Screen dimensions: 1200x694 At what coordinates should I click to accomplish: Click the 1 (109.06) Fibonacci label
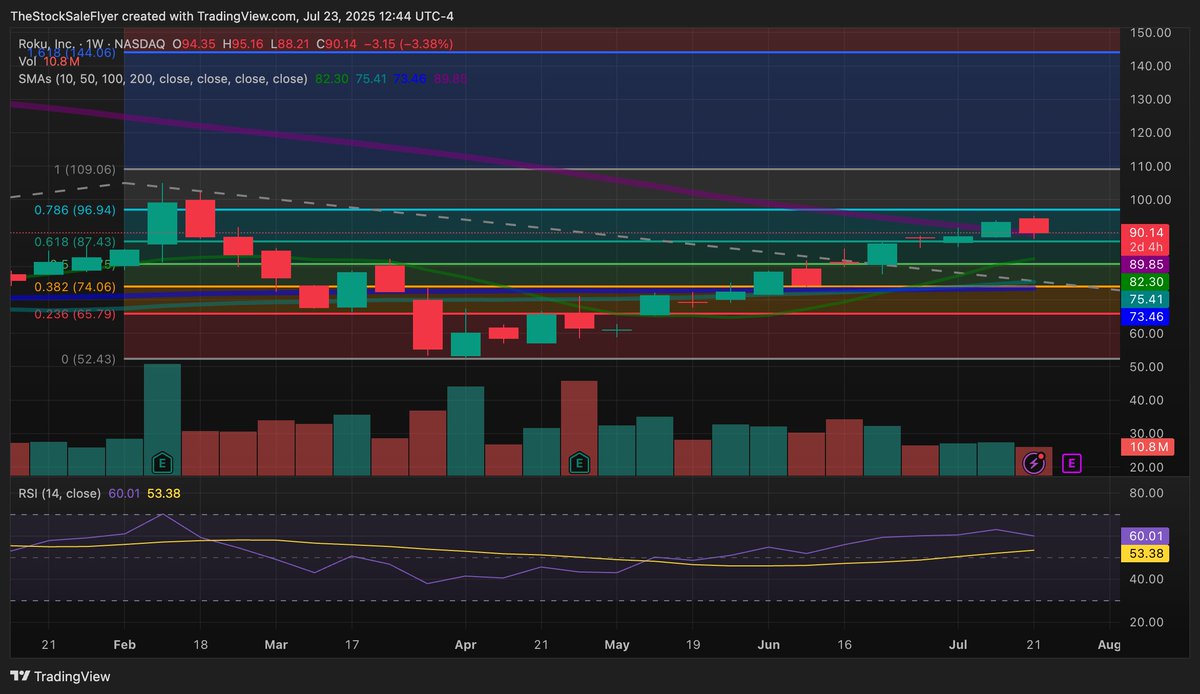point(85,169)
